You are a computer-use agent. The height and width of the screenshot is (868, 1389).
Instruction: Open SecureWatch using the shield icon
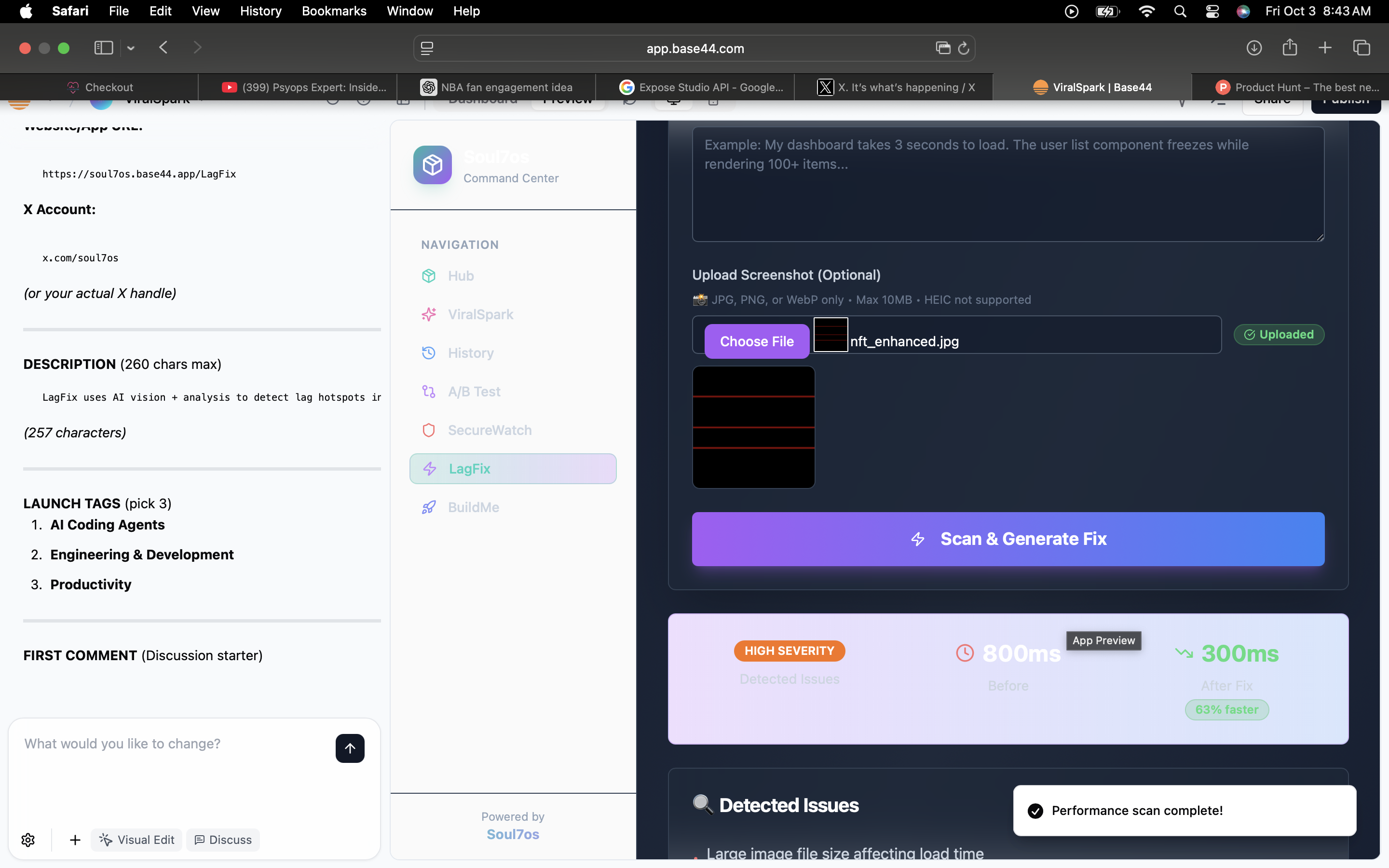click(x=429, y=429)
